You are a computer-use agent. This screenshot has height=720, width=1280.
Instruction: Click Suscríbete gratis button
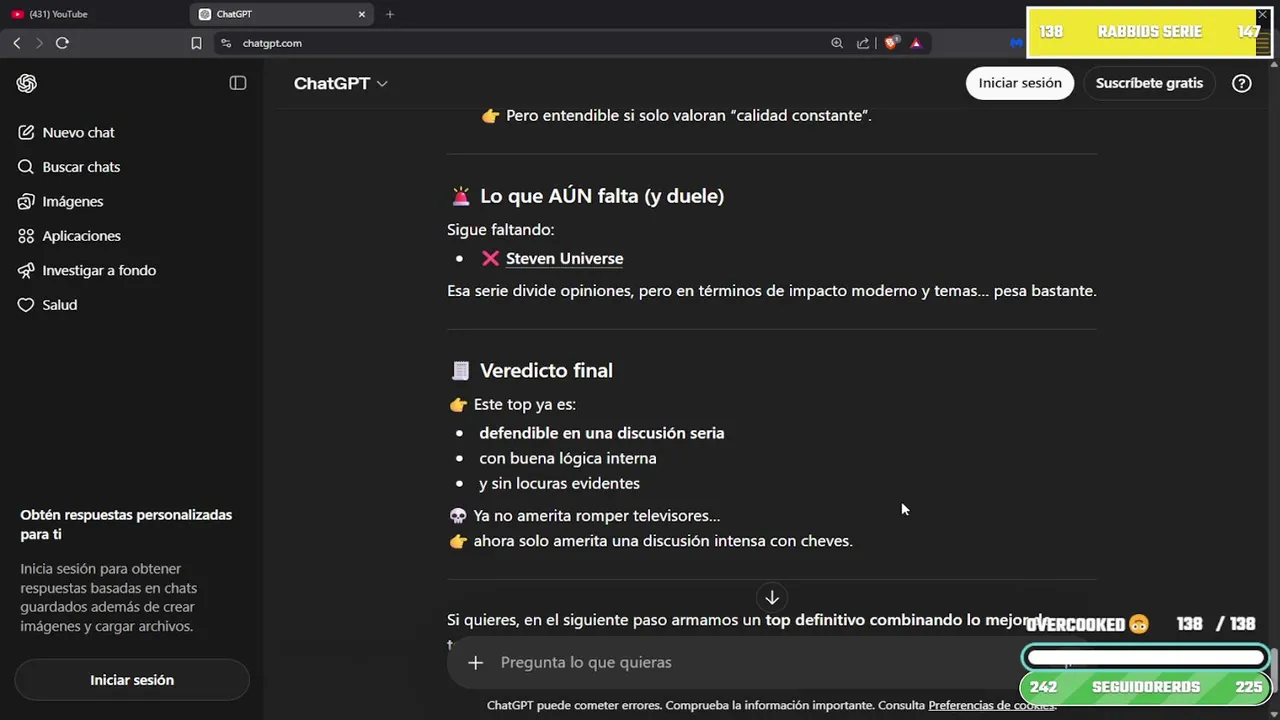(x=1149, y=83)
